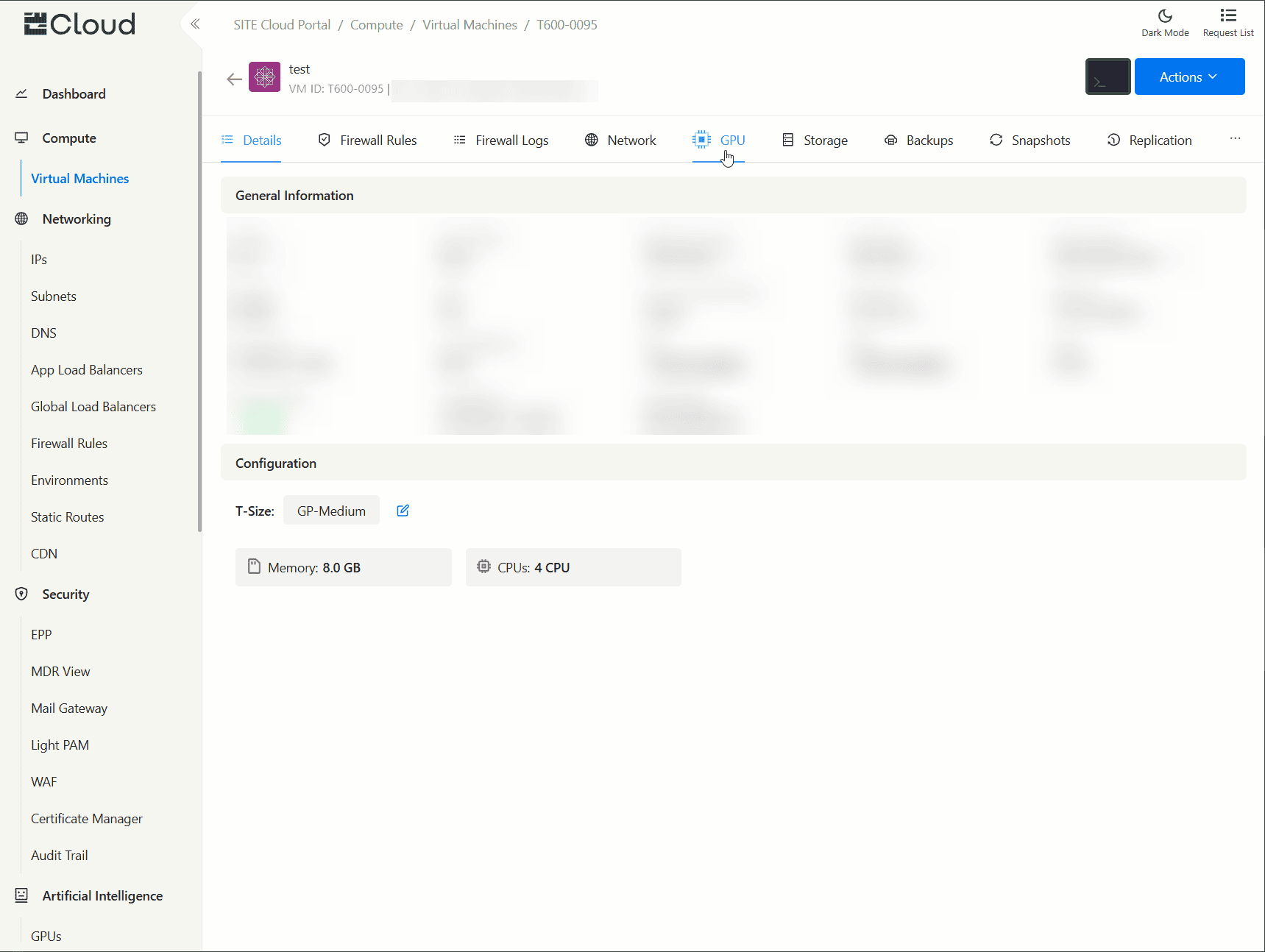Go back using the left arrow
The image size is (1265, 952).
pos(235,79)
